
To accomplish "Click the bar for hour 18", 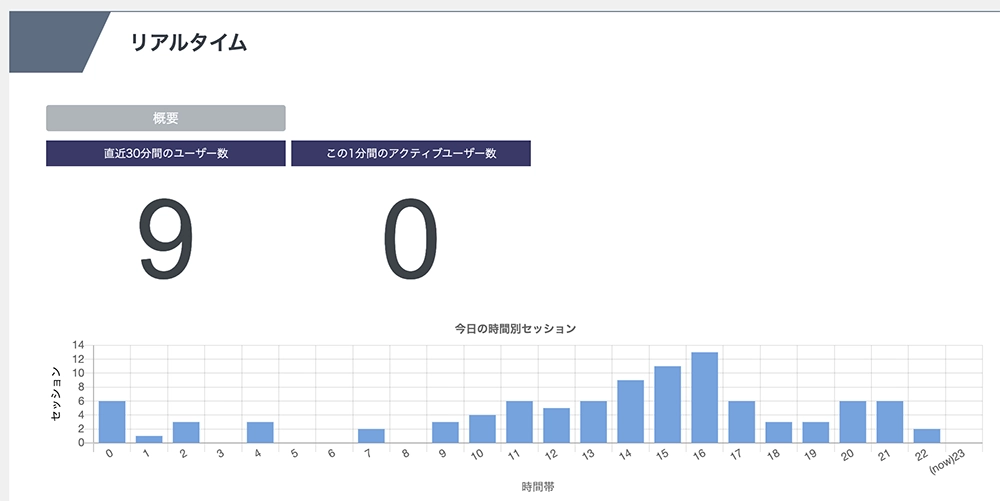I will tap(778, 432).
